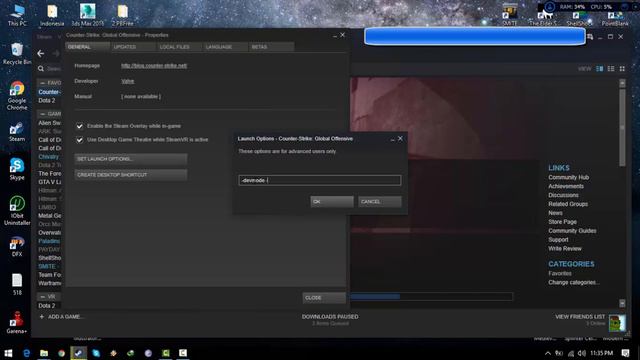Toggle Enable the Steam Overlay while in-game checkbox
The height and width of the screenshot is (360, 640).
(80, 126)
